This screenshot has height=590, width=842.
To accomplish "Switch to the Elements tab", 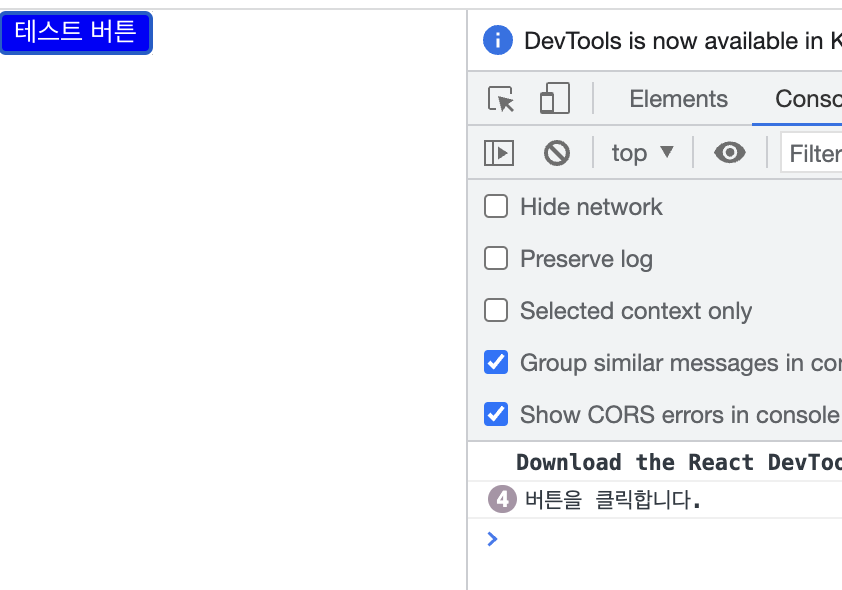I will click(x=678, y=99).
